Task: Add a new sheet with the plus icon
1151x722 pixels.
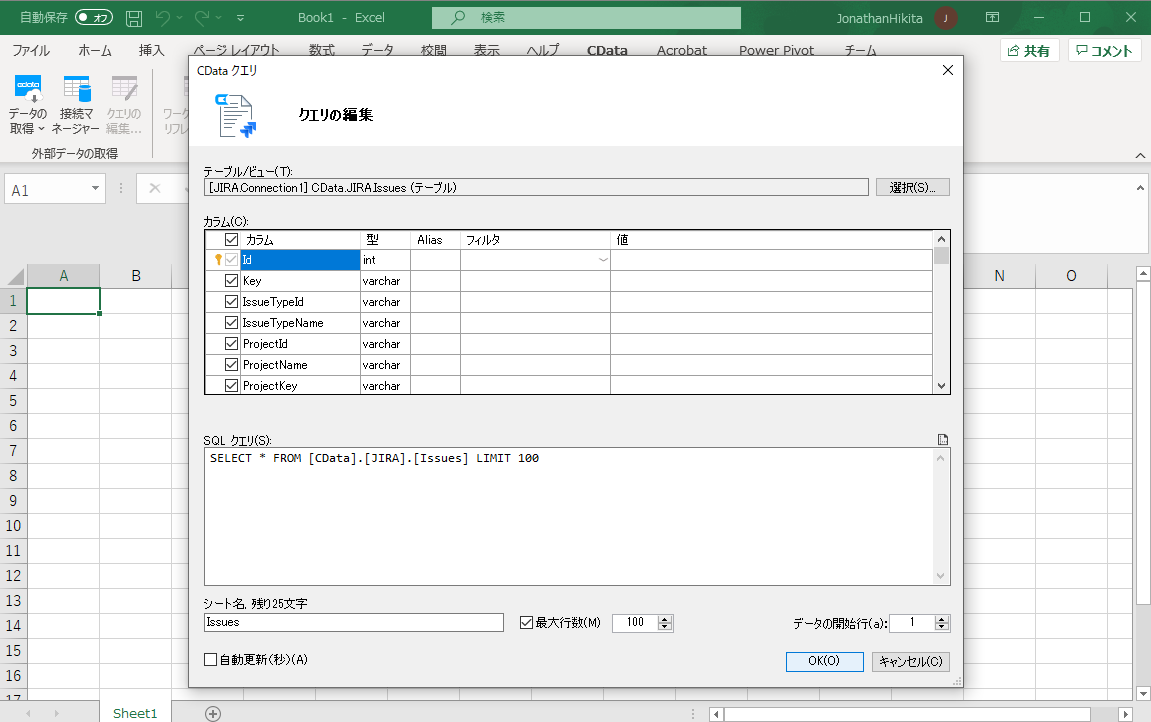Action: point(213,713)
